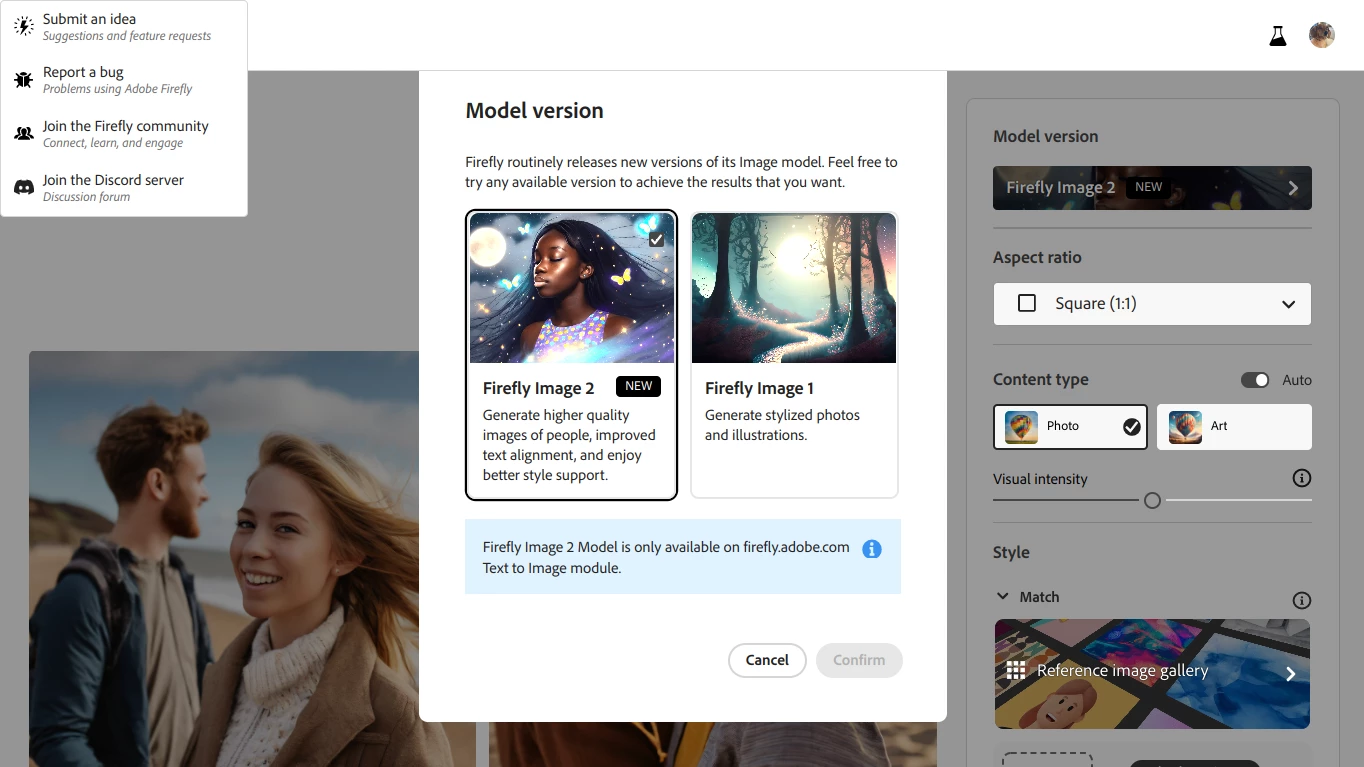Screen dimensions: 1364x767
Task: Click the chevron on Firefly Image 2 selector
Action: tap(1293, 188)
